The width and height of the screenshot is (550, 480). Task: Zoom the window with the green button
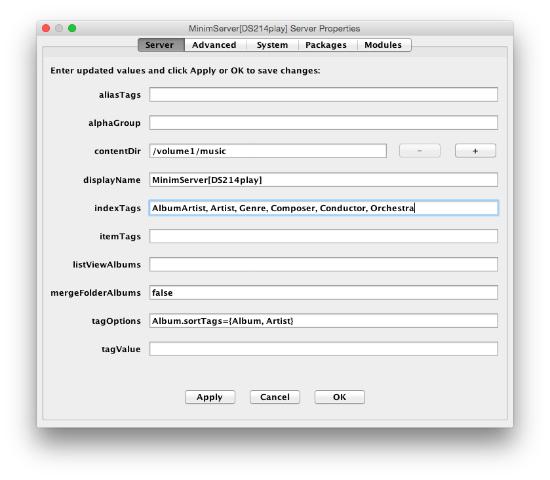[x=72, y=28]
